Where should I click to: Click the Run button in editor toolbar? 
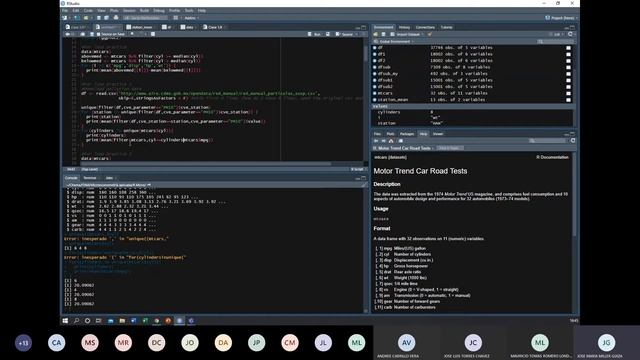tap(314, 34)
